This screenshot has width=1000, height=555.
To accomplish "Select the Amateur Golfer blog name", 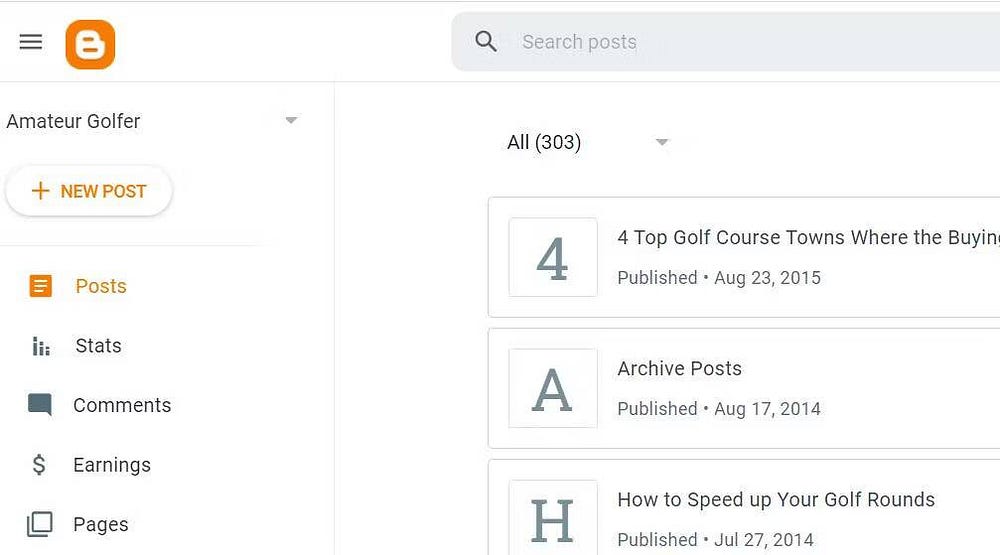I will tap(73, 121).
